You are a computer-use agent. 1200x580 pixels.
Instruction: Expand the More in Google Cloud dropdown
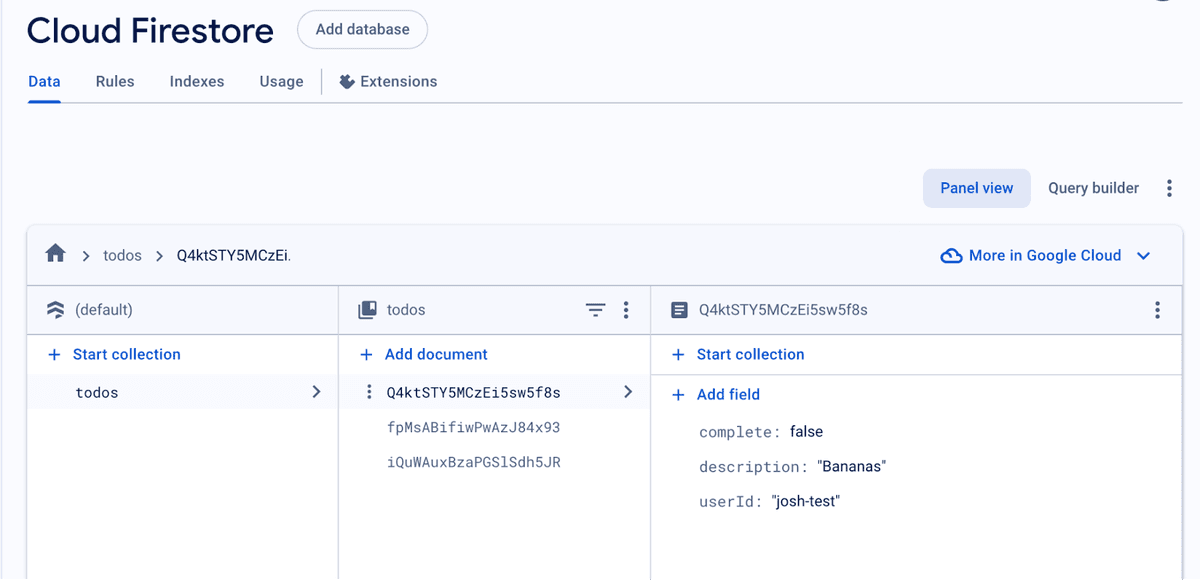(1143, 255)
